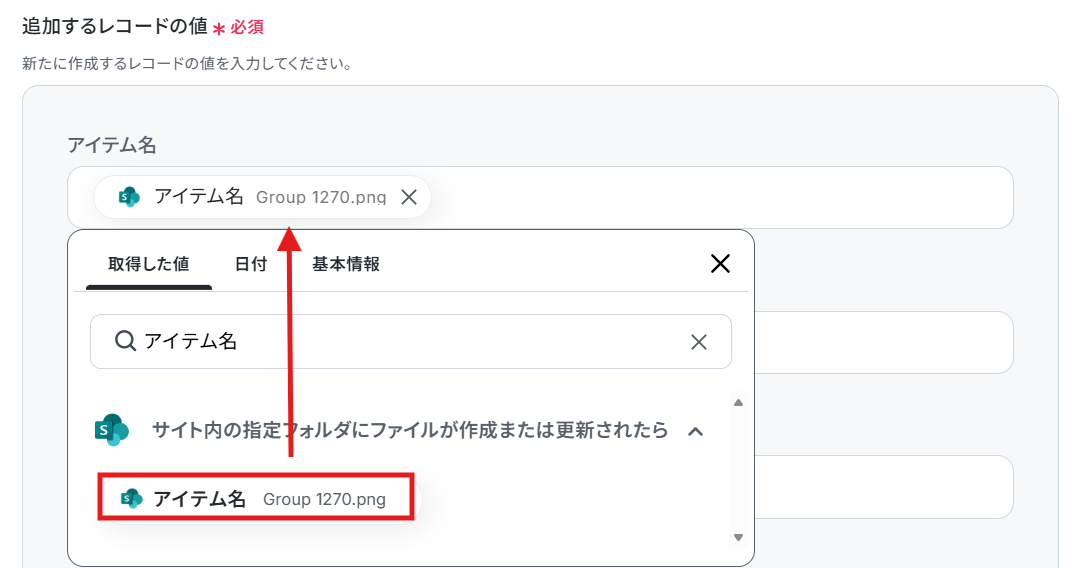Click empty area of アイテム名 value field
Screen dimensions: 1070x568
tap(720, 197)
